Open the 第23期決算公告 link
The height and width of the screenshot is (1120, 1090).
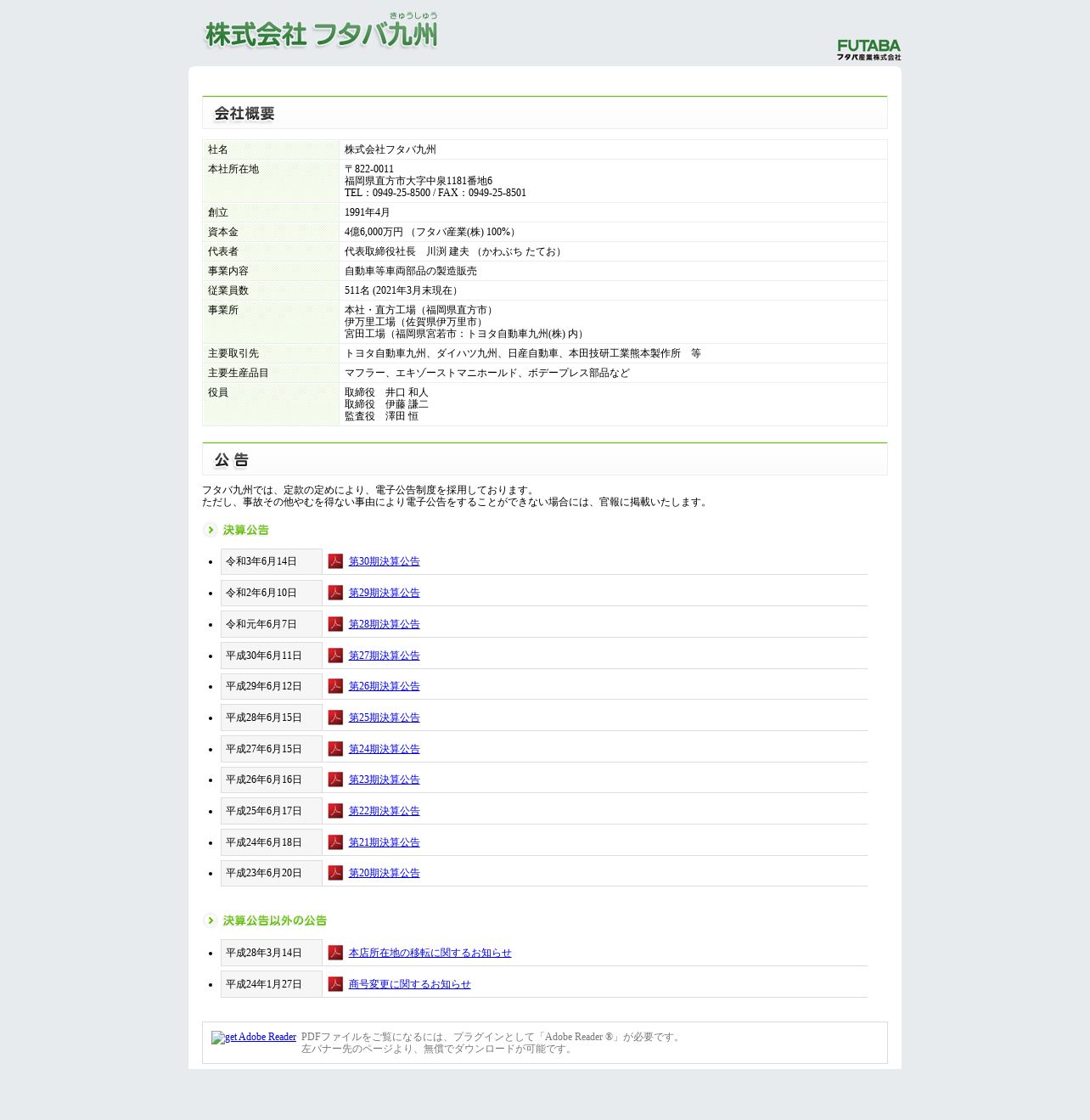pos(384,779)
